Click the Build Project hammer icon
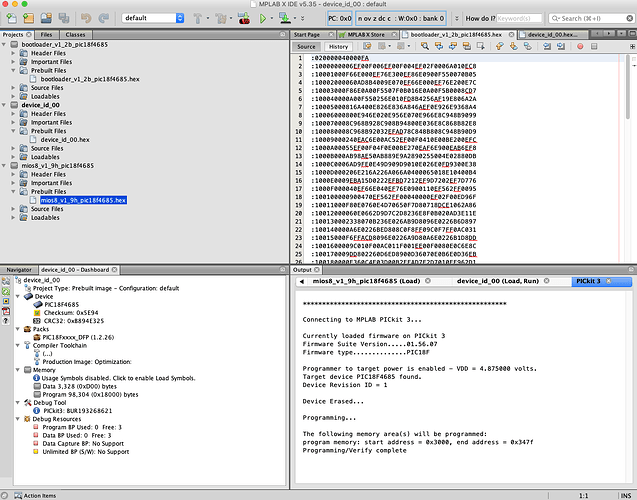 coord(198,18)
